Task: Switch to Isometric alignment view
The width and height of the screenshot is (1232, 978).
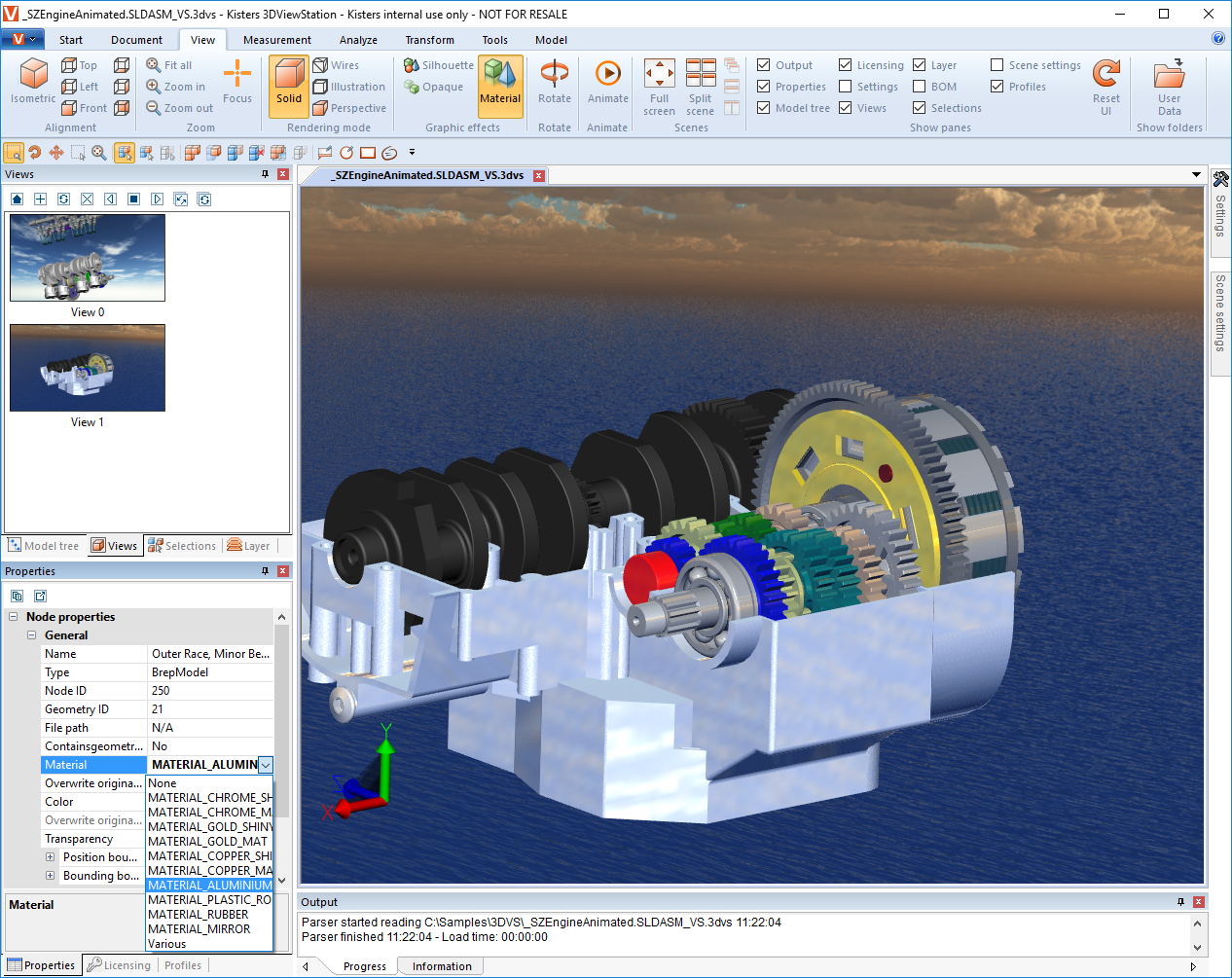Action: pos(33,81)
